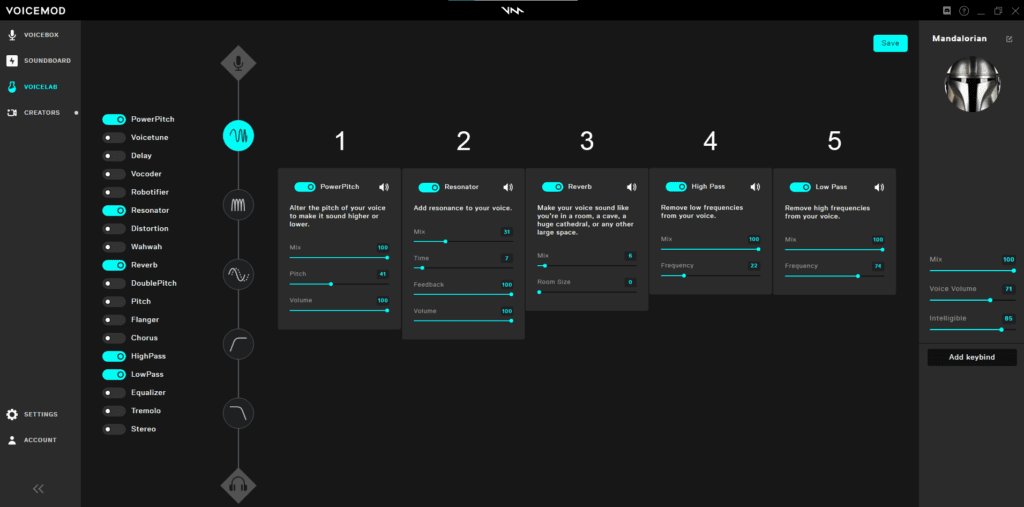Open the Voicelab section label
Viewport: 1024px width, 507px height.
point(40,86)
